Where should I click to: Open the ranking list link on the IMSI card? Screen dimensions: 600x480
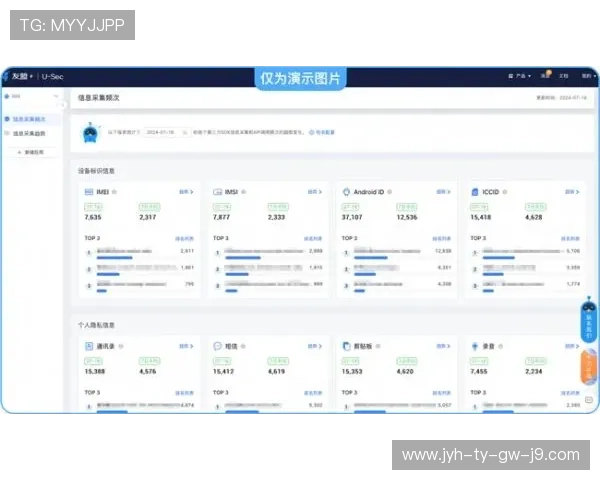(313, 238)
